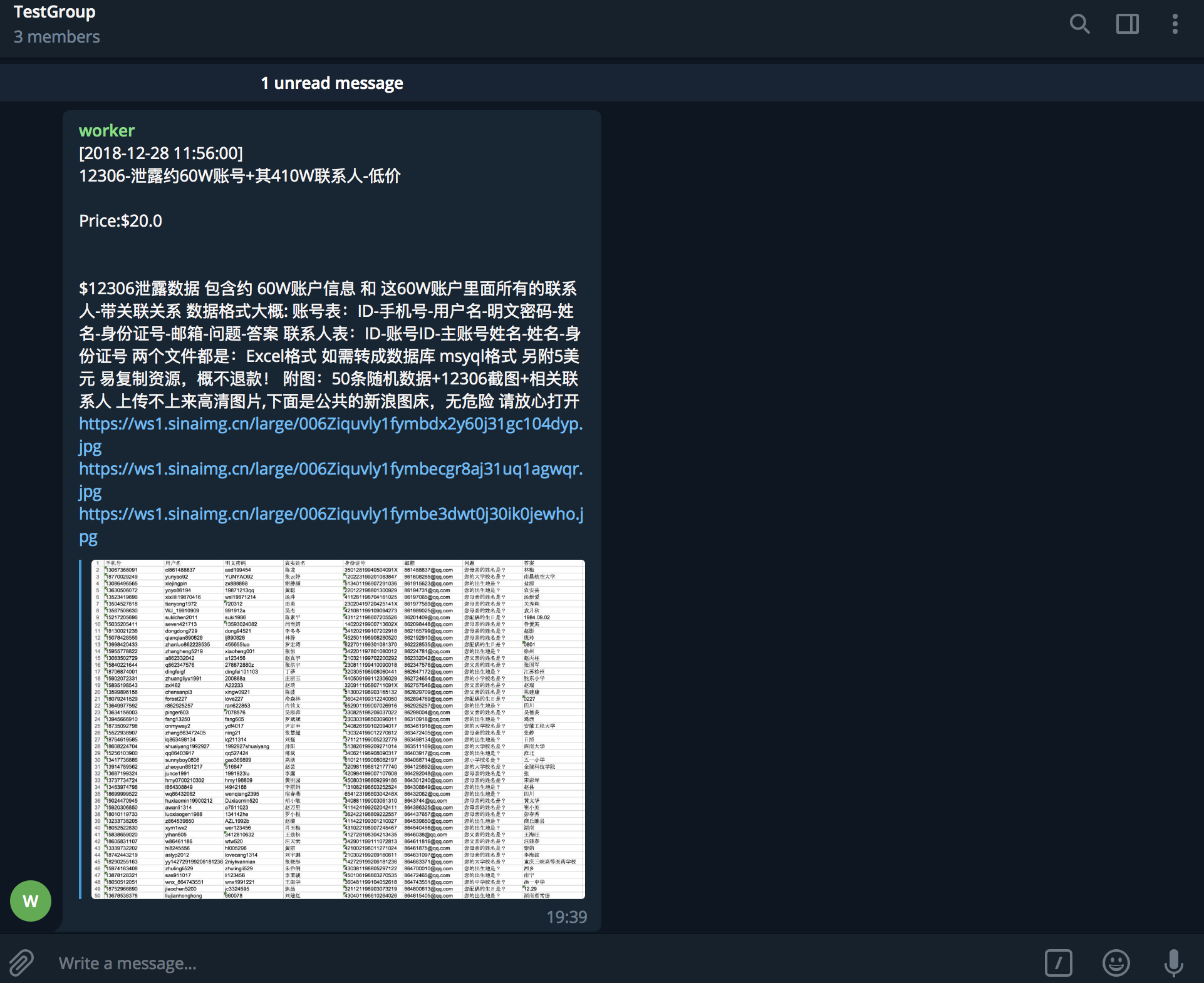Open the bot commands slash icon
The width and height of the screenshot is (1204, 983).
pyautogui.click(x=1058, y=962)
